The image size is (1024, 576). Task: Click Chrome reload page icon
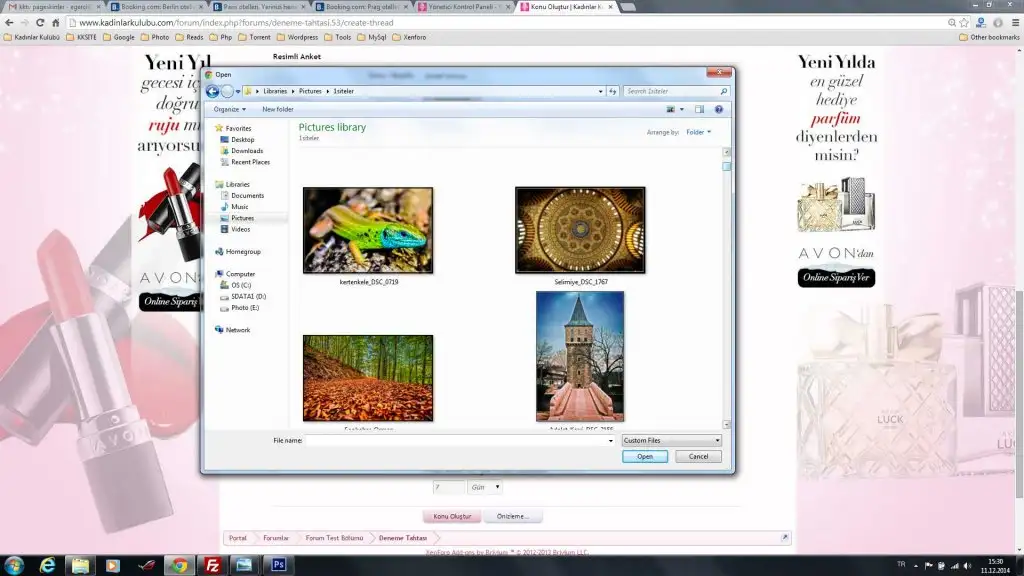(x=40, y=23)
